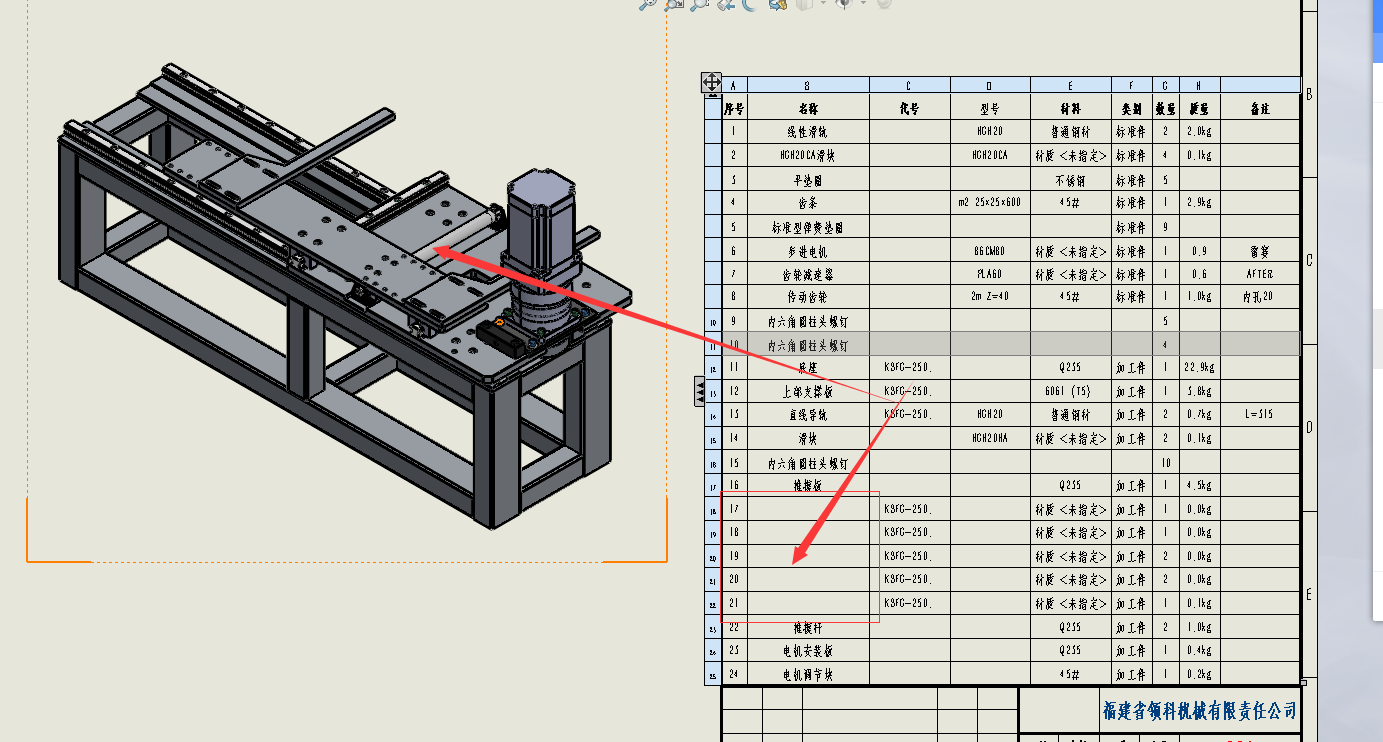Select column header F of the BOM table
Image resolution: width=1383 pixels, height=742 pixels.
[x=1132, y=85]
